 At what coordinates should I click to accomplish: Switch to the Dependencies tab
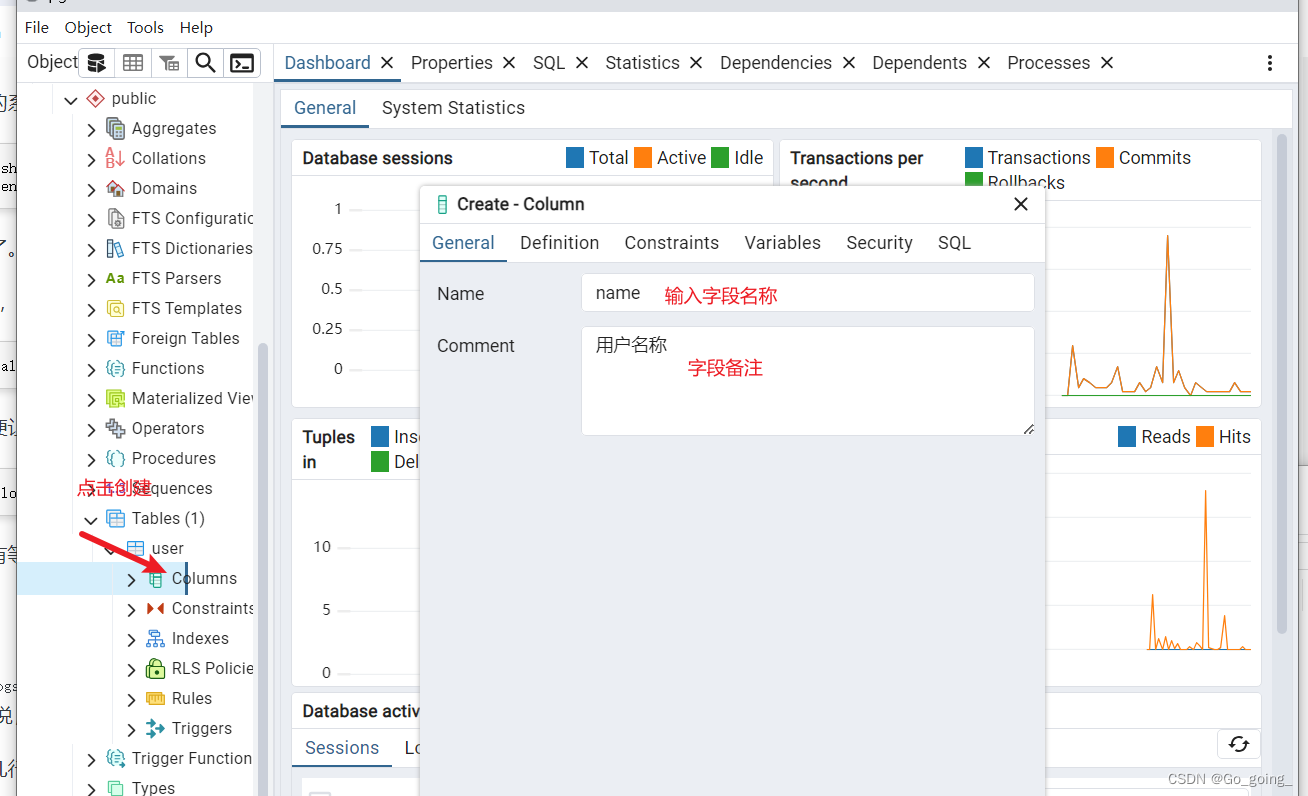[x=776, y=63]
